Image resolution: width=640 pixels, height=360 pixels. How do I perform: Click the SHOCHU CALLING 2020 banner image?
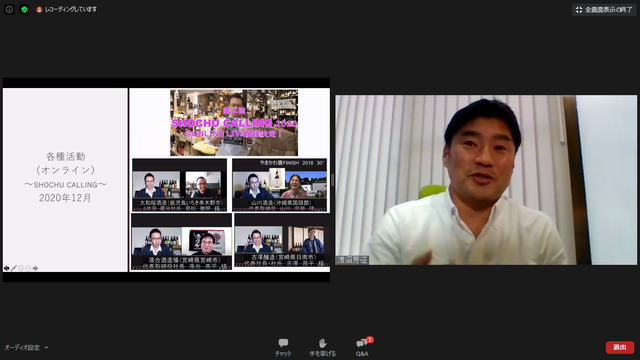(x=234, y=122)
